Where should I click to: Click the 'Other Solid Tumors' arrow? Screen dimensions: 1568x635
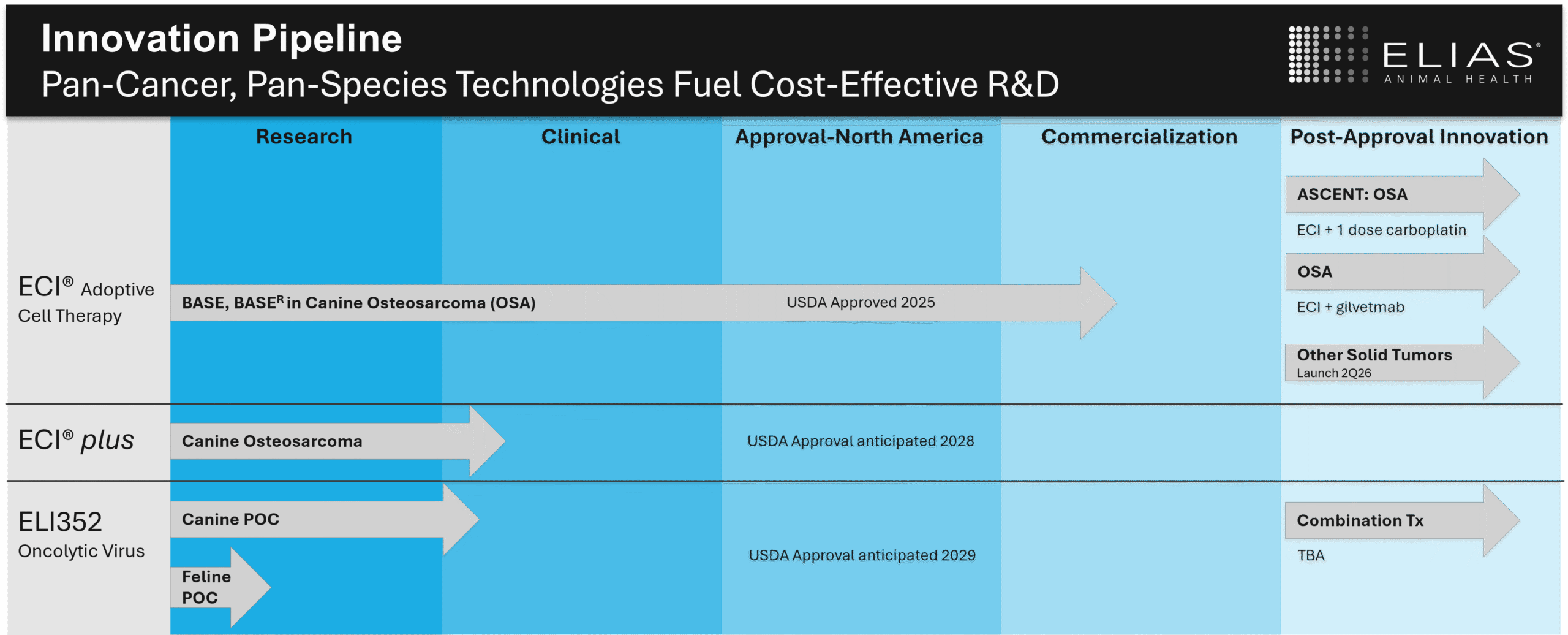point(1403,362)
